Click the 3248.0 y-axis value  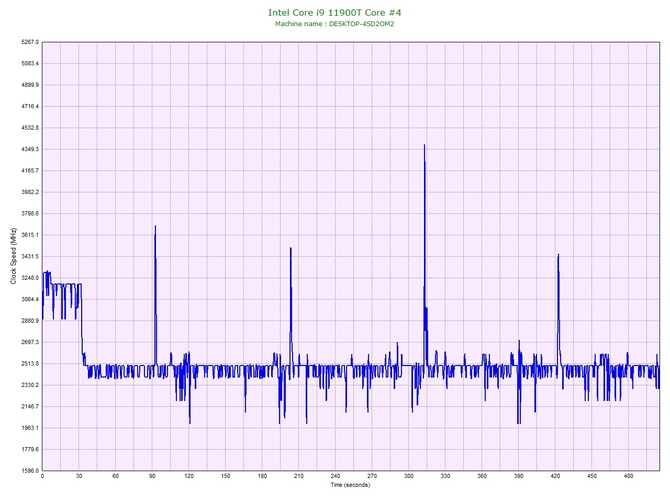[30, 278]
